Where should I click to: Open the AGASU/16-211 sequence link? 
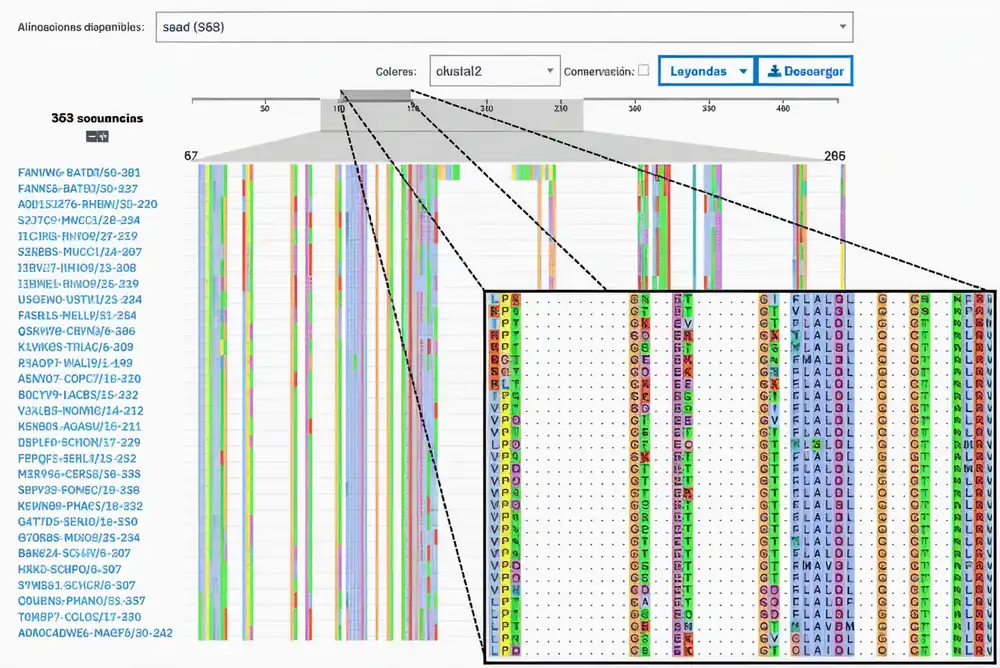tap(80, 426)
